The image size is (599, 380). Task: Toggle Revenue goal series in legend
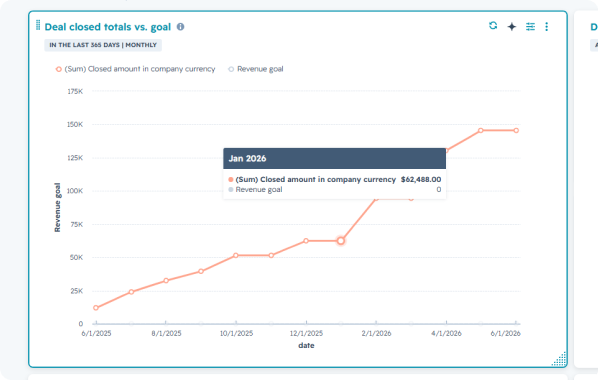[x=256, y=69]
